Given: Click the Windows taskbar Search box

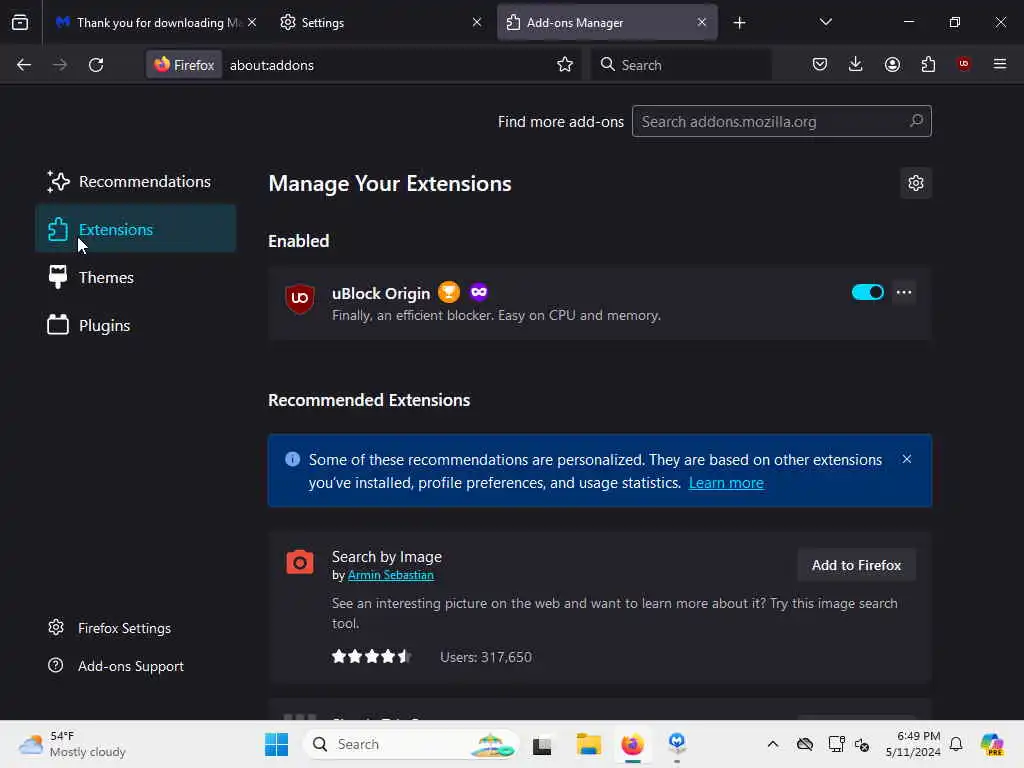Looking at the screenshot, I should click(x=411, y=744).
